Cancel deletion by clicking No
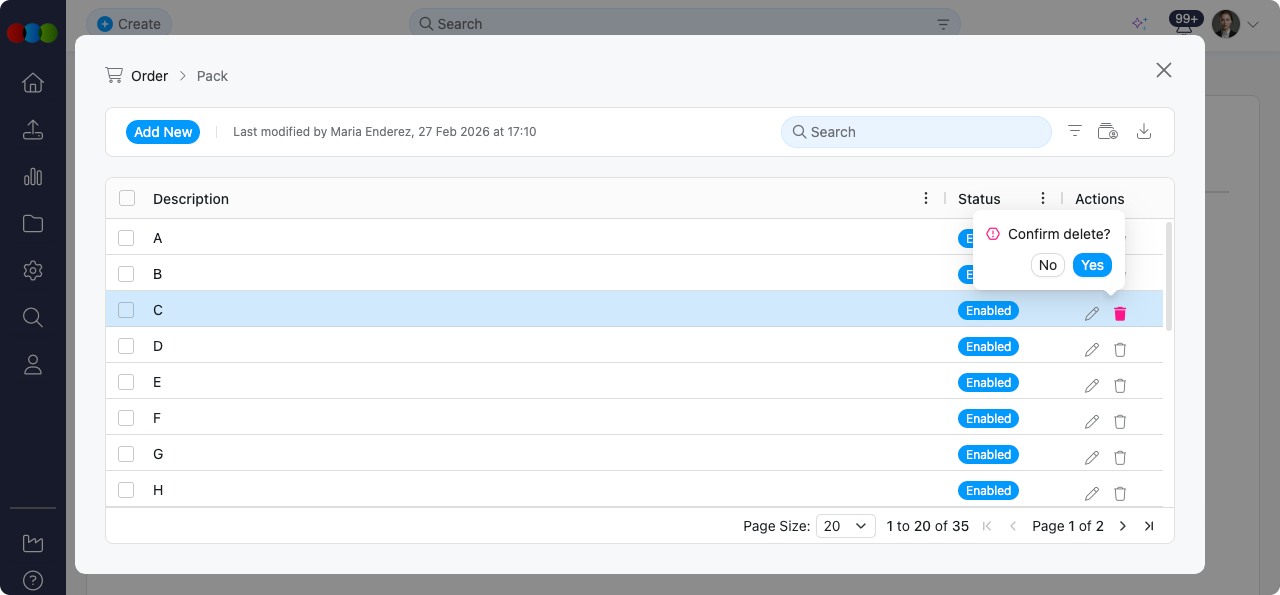This screenshot has width=1280, height=595. [1047, 265]
